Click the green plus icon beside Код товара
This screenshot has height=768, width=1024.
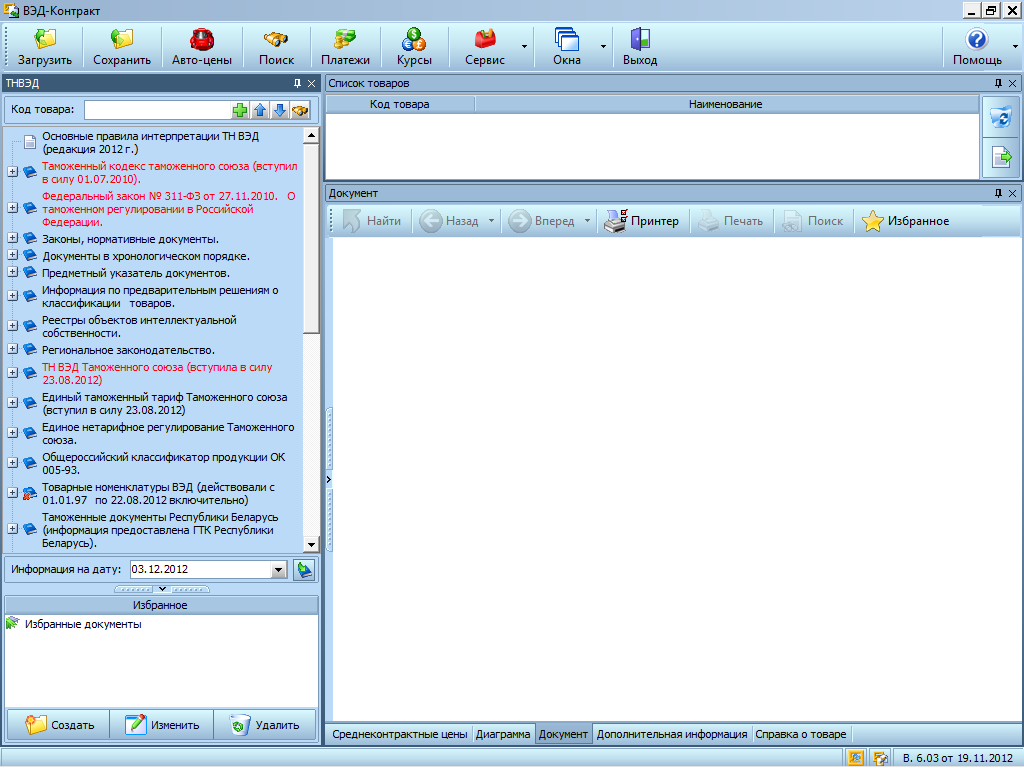[240, 110]
